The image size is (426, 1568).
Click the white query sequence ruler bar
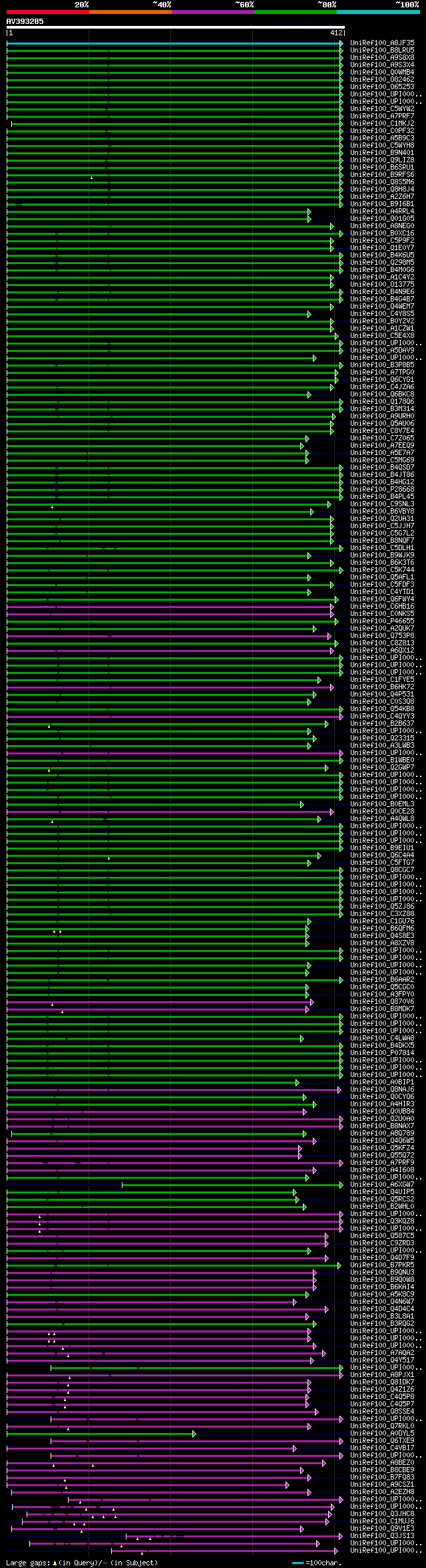point(175,28)
